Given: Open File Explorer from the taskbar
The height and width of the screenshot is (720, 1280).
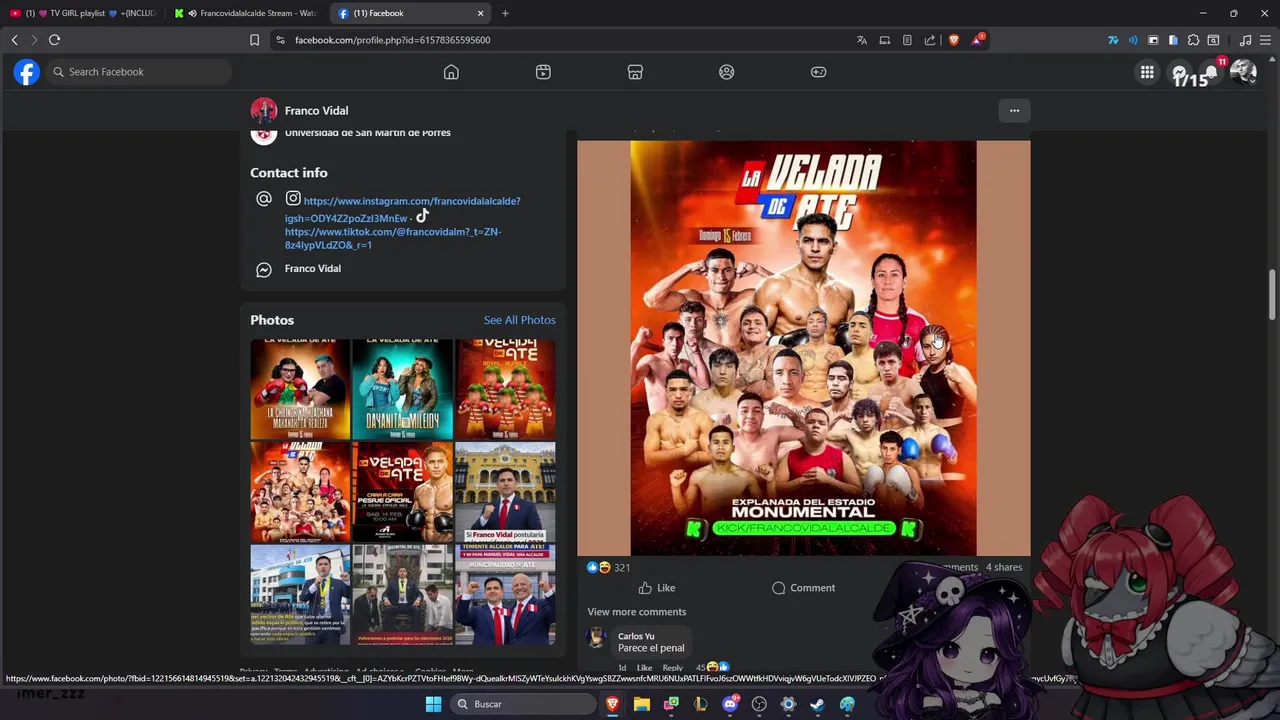Looking at the screenshot, I should point(642,704).
